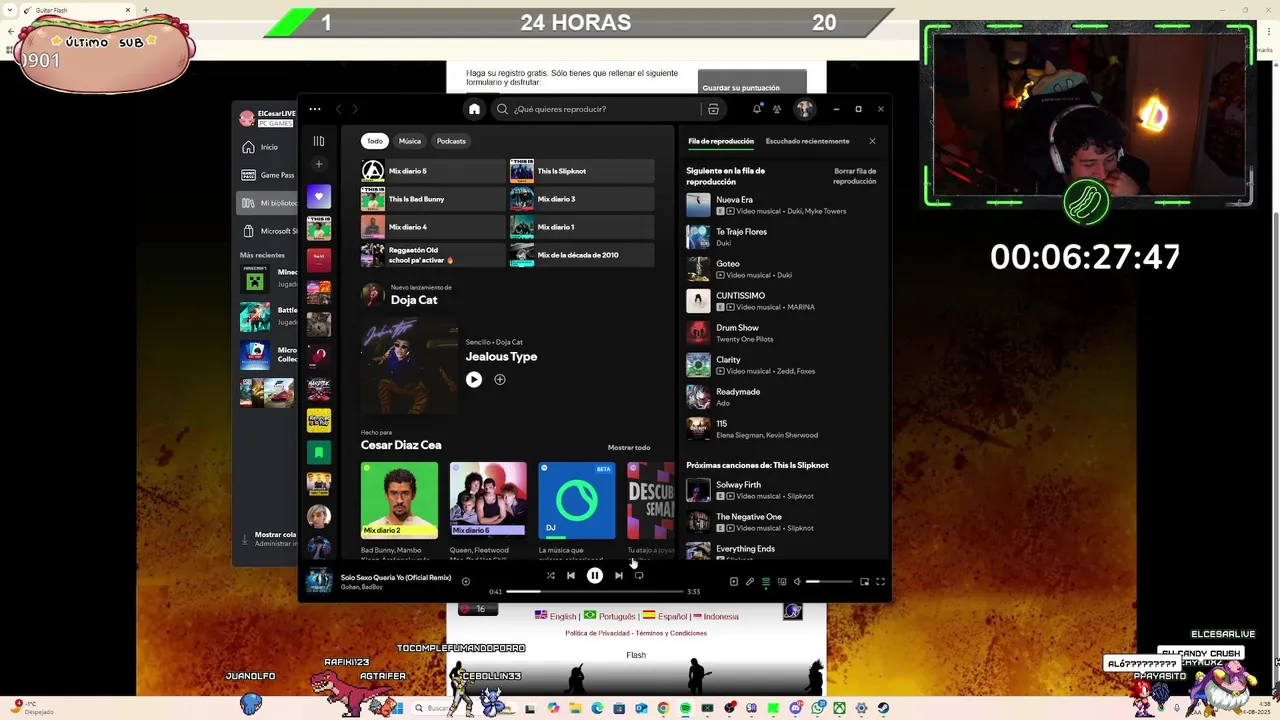
Task: Open Game Pass in Xbox app sidebar
Action: [x=267, y=175]
